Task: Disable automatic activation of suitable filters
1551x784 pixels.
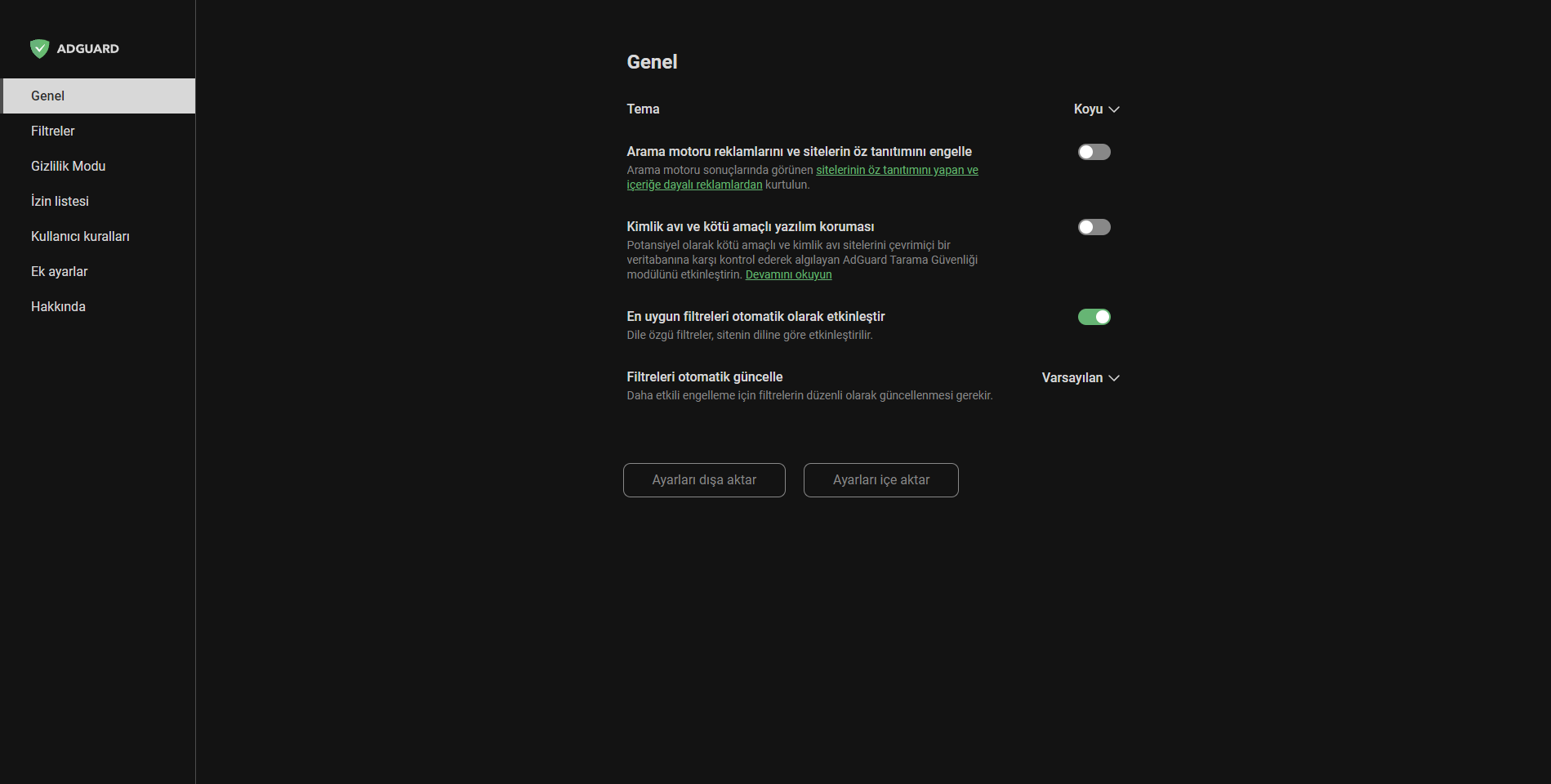Action: pyautogui.click(x=1094, y=317)
